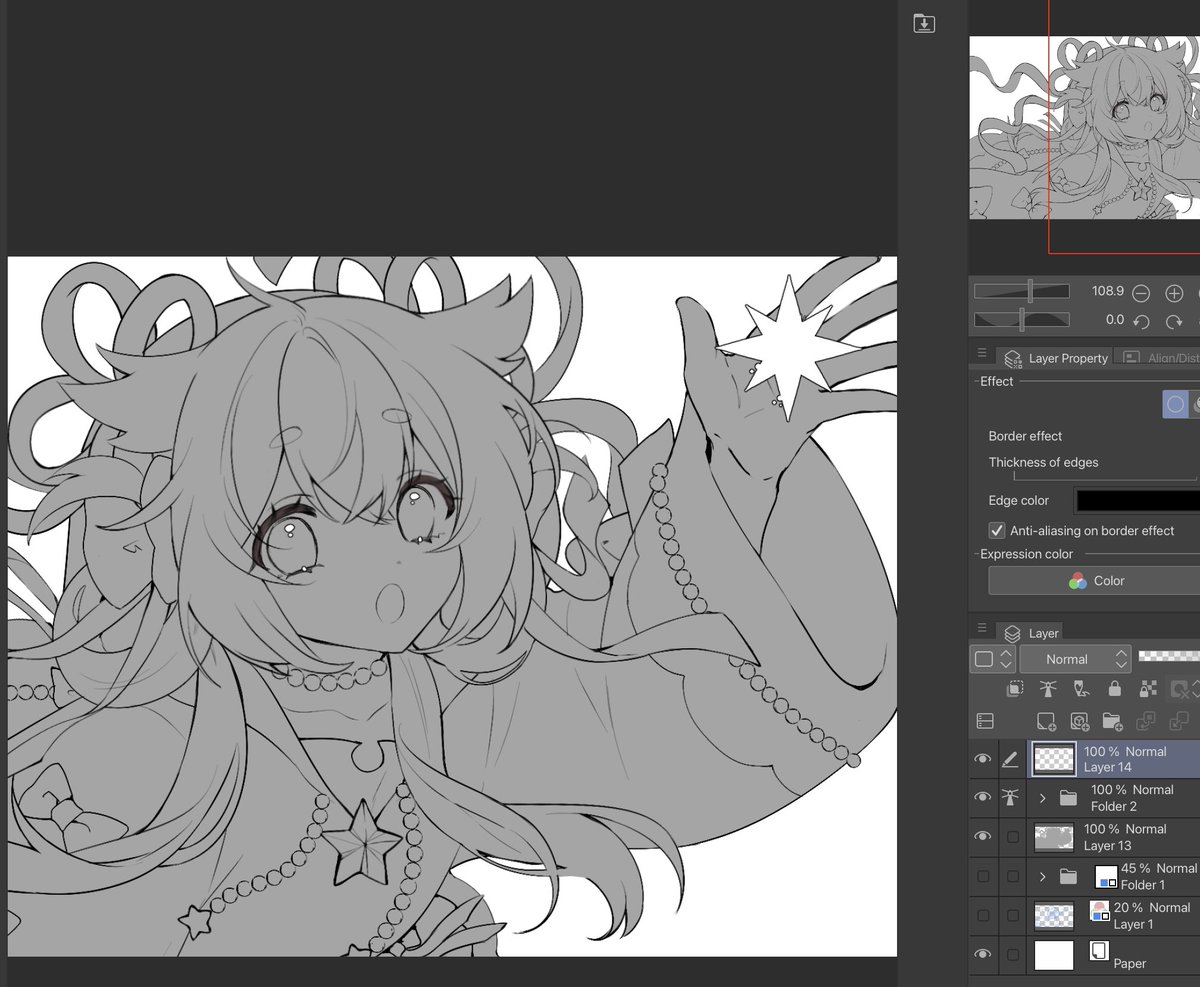Click the zoom scale slider
The width and height of the screenshot is (1200, 987).
[x=1022, y=291]
